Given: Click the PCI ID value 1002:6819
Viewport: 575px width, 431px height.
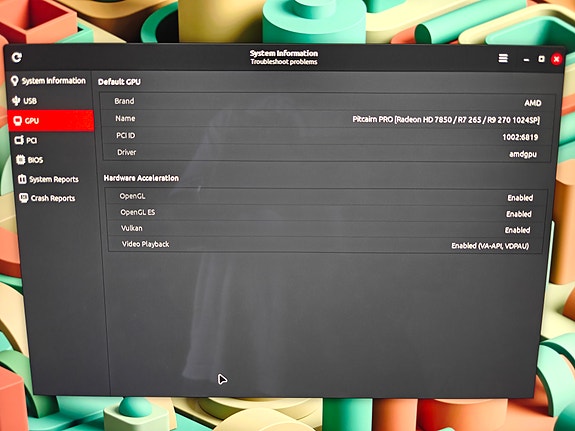Looking at the screenshot, I should coord(520,137).
